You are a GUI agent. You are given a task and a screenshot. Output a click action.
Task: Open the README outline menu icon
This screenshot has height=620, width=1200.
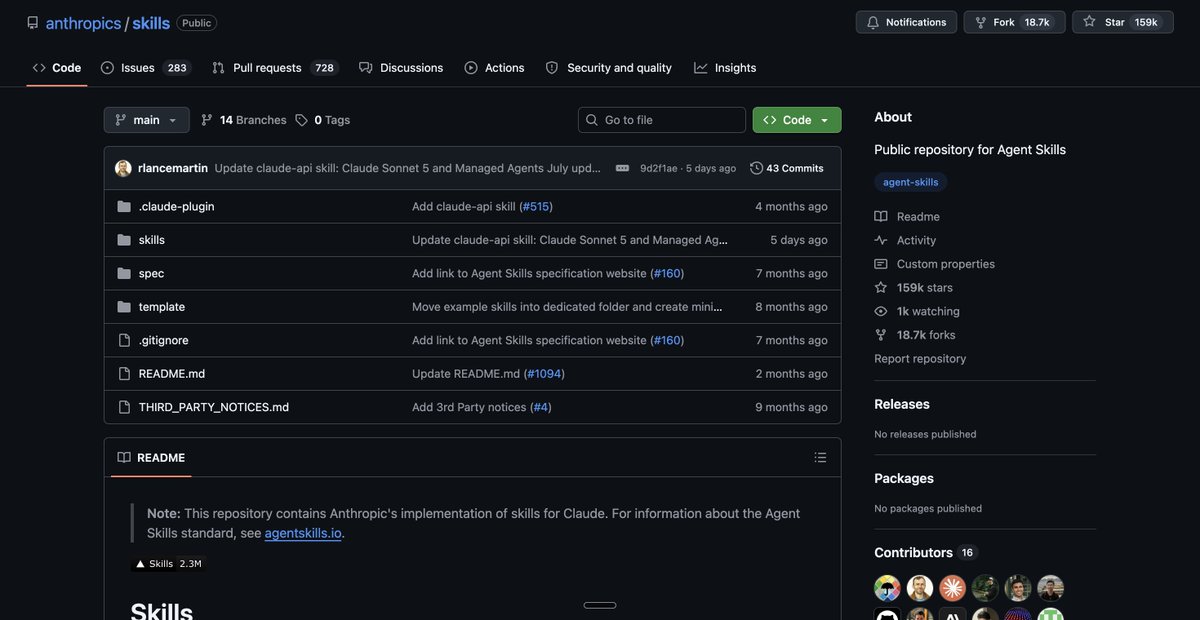(820, 458)
